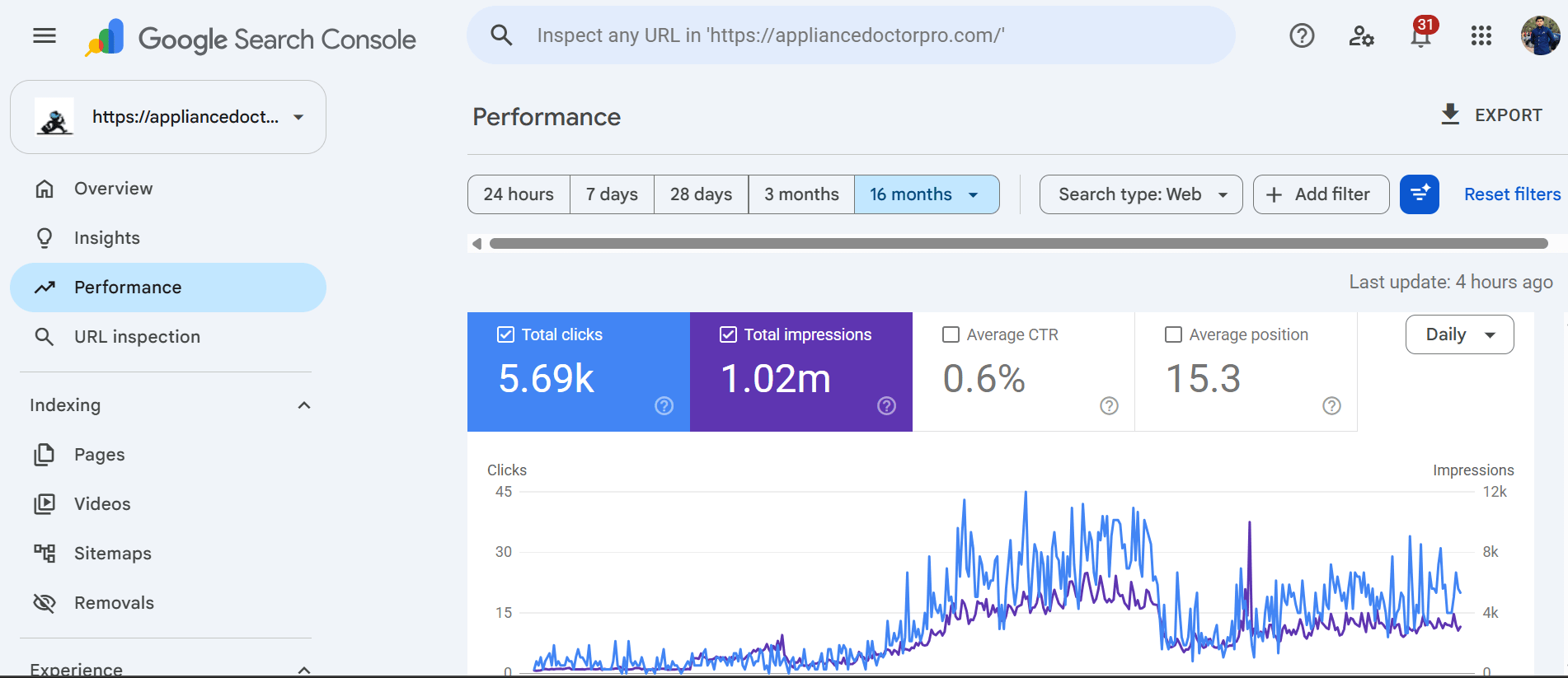1568x678 pixels.
Task: Open Videos in sidebar
Action: [168, 504]
